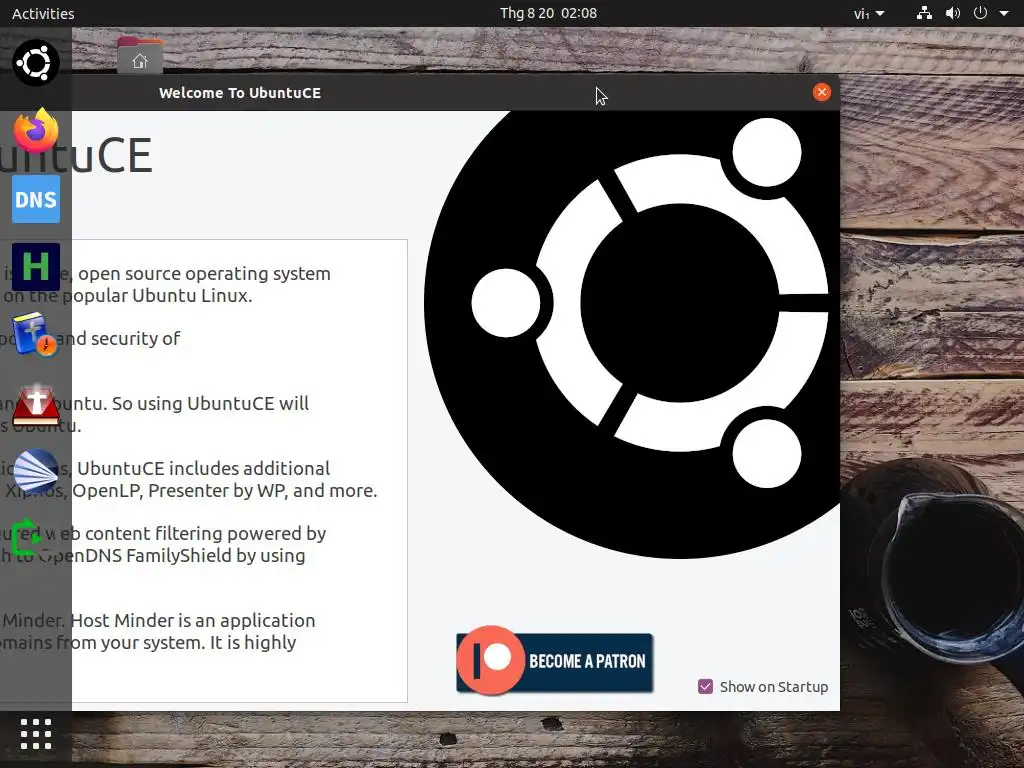Click text 'UbuntuCE includes additional'
This screenshot has width=1024, height=768.
[203, 469]
